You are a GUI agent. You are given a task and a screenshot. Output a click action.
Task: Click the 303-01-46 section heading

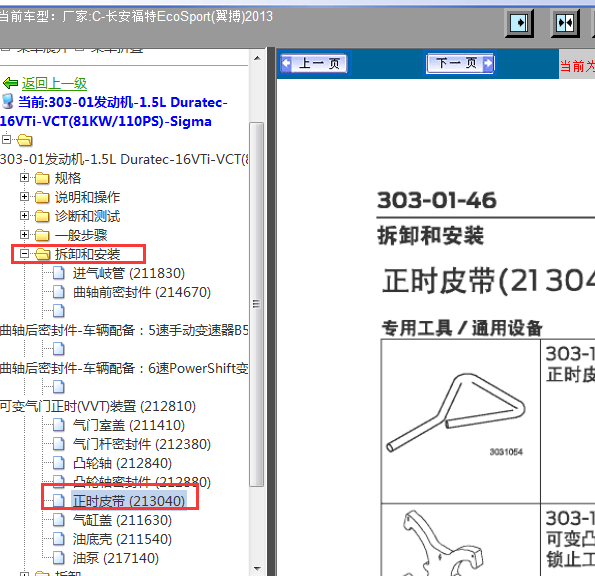(436, 200)
